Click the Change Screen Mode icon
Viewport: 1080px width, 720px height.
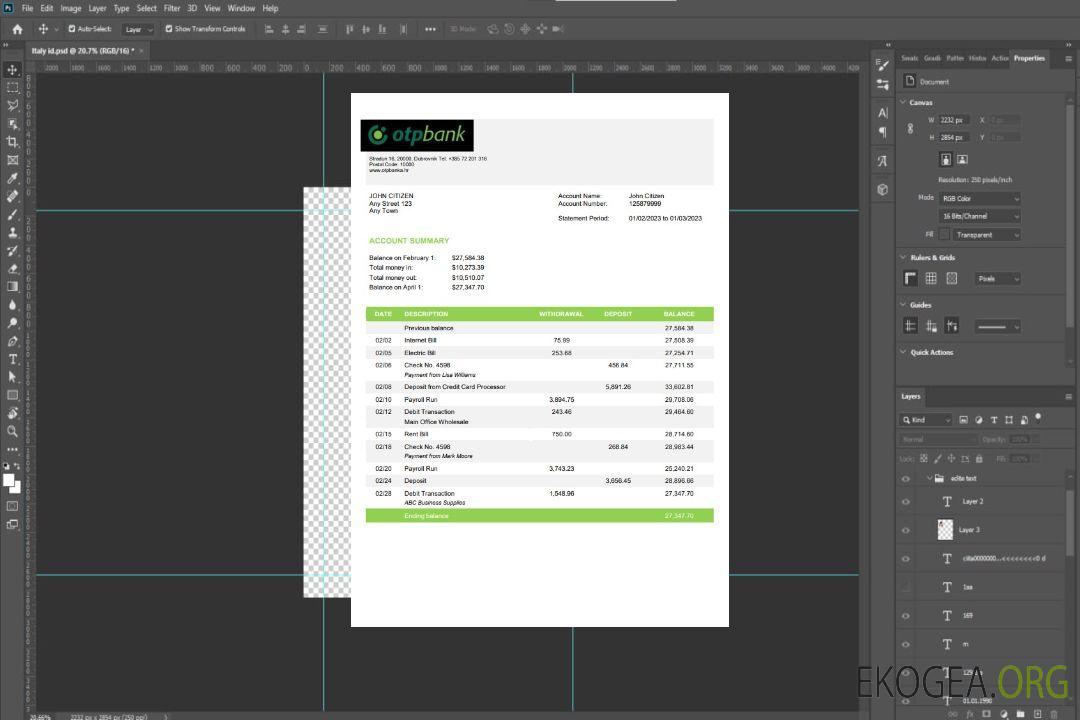tap(12, 524)
